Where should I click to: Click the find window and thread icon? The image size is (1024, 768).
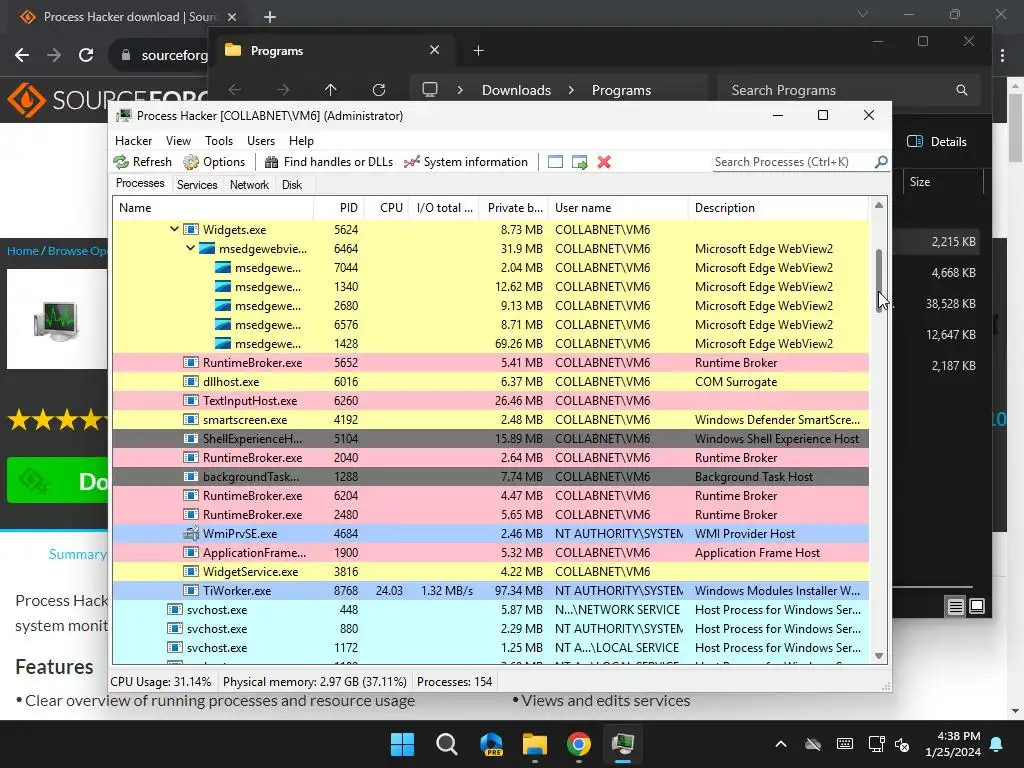point(579,162)
